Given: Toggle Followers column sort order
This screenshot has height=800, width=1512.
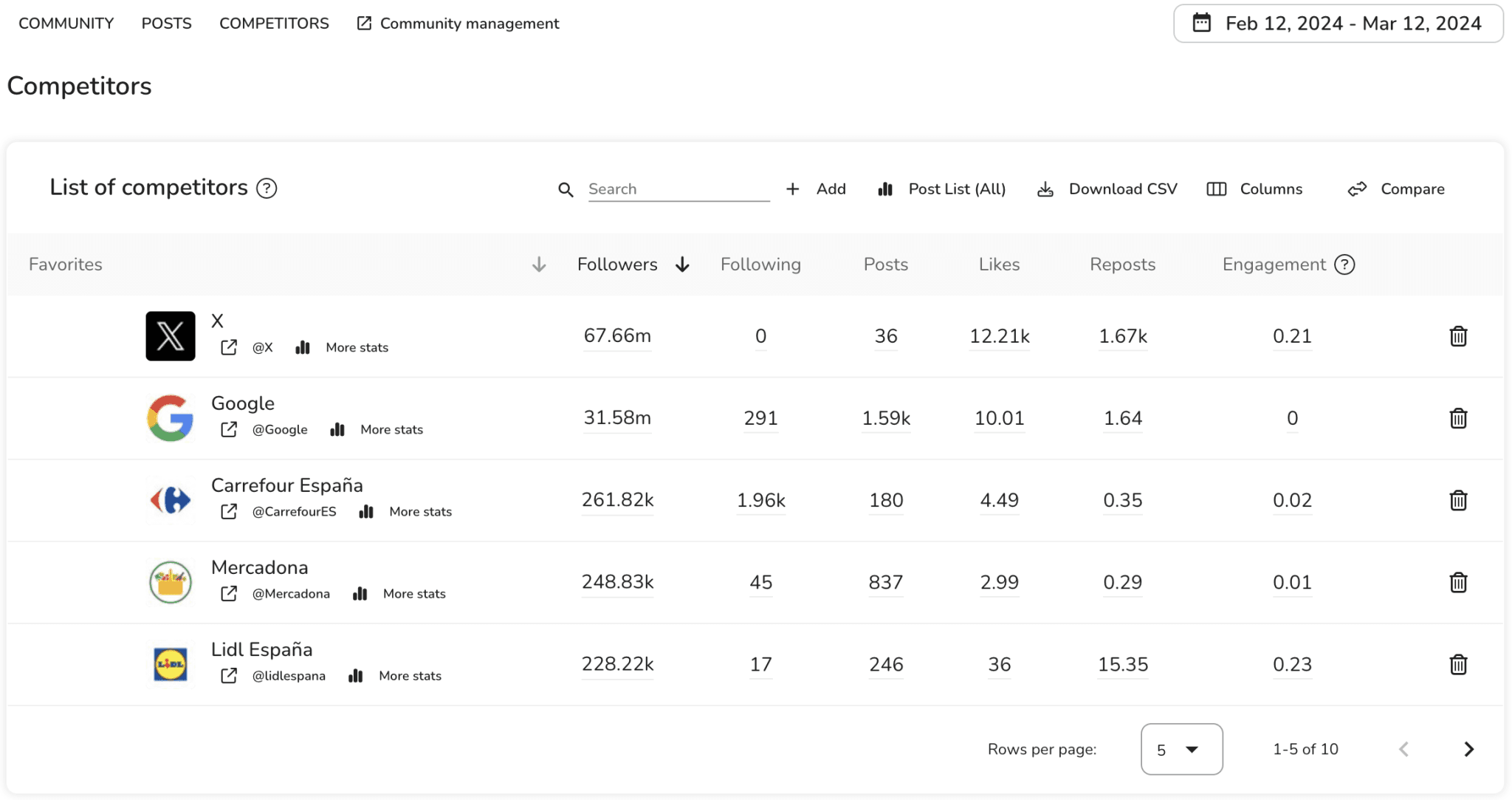Looking at the screenshot, I should click(x=682, y=264).
